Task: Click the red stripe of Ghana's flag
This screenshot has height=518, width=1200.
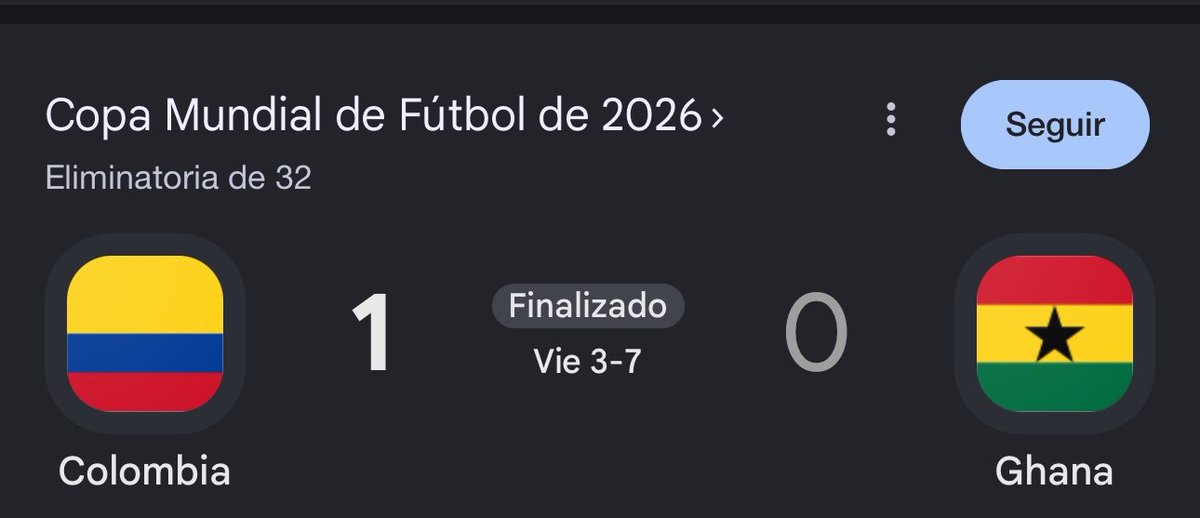Action: 1054,281
